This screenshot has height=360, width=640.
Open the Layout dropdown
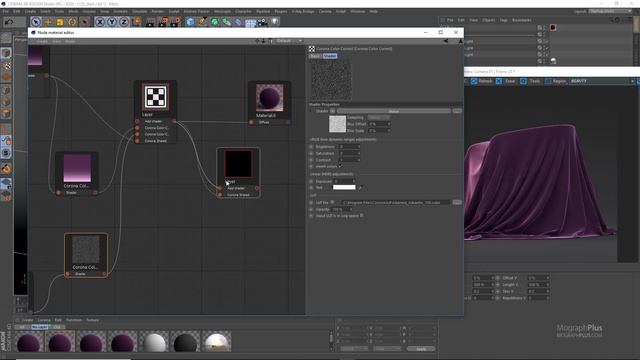[x=610, y=11]
